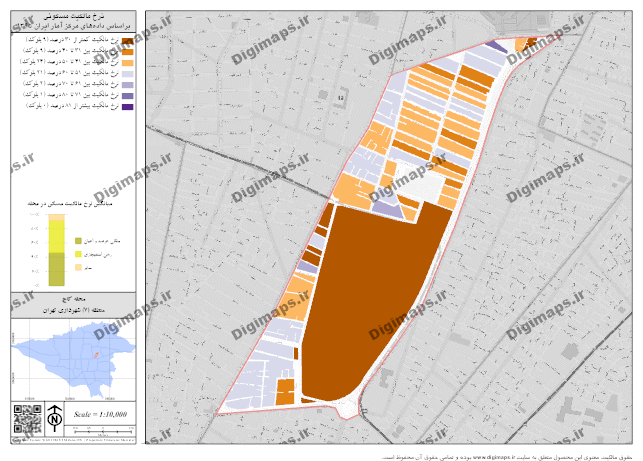Viewport: 643px width, 461px height.
Task: Click the peach top segment of the stacked bar
Action: coord(57,217)
